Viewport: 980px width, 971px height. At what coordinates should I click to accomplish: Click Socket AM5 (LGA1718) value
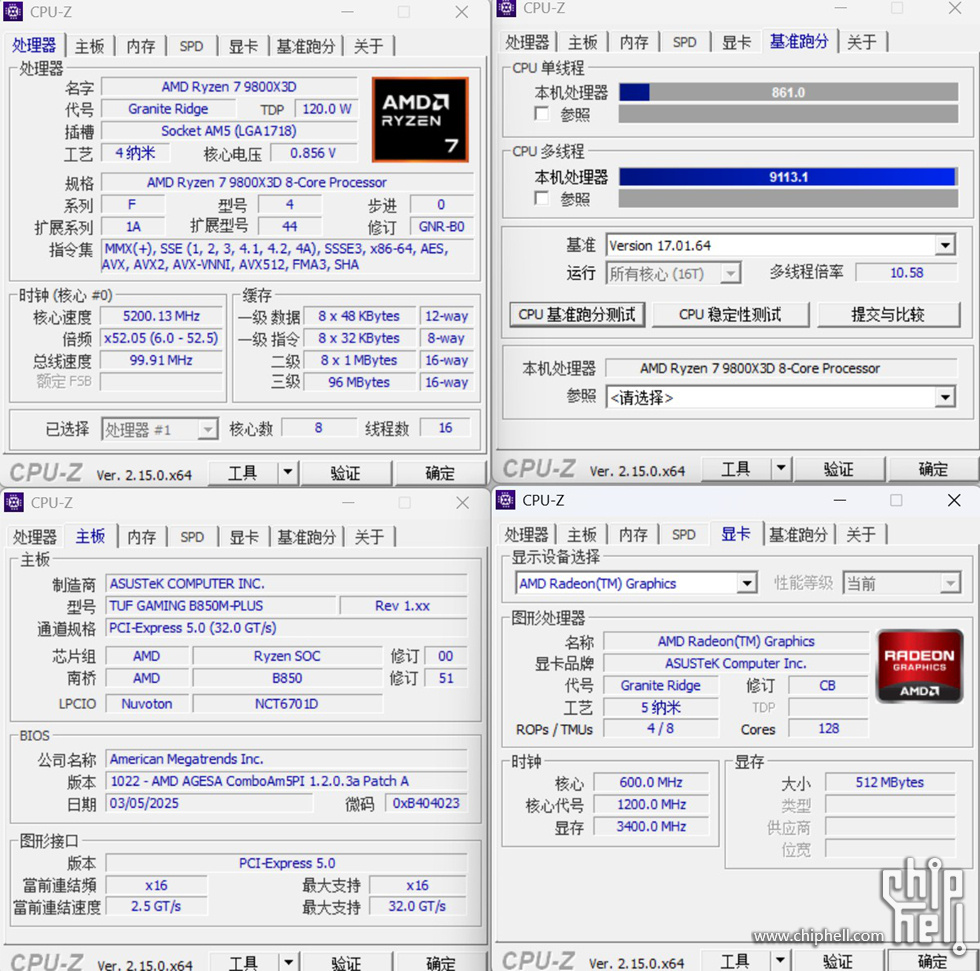229,131
